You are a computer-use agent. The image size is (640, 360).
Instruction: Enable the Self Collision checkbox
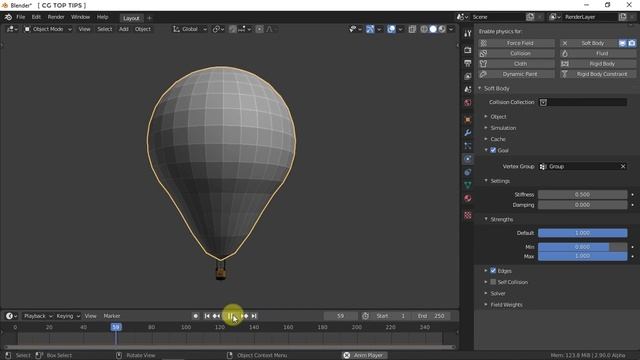[x=493, y=282]
